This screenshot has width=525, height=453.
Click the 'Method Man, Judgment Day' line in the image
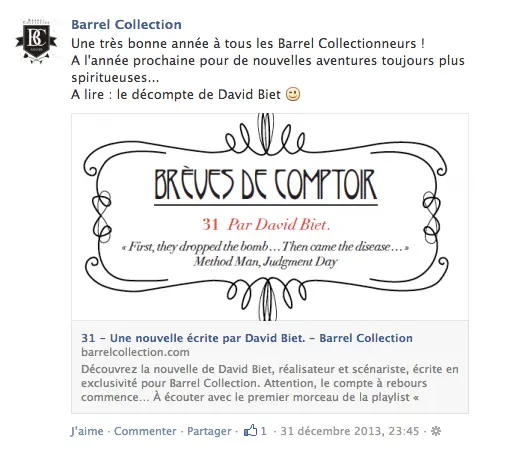266,261
